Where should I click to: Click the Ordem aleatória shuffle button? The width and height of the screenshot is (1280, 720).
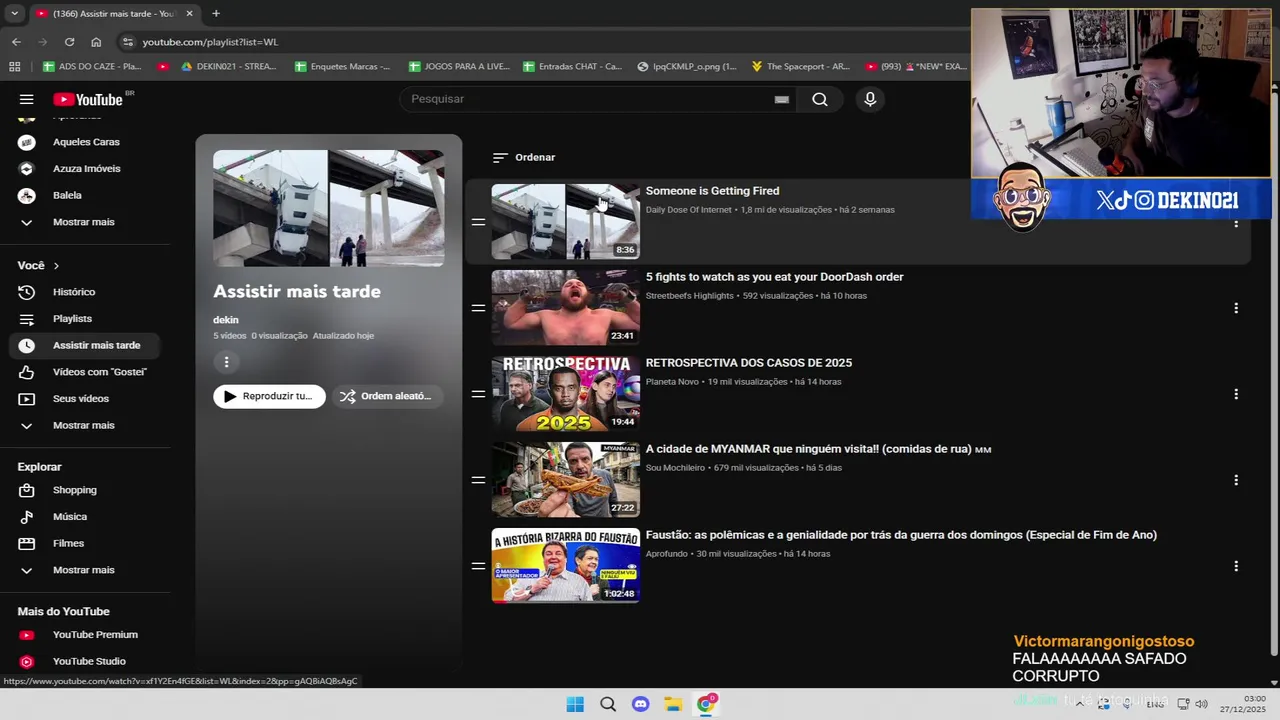point(386,396)
